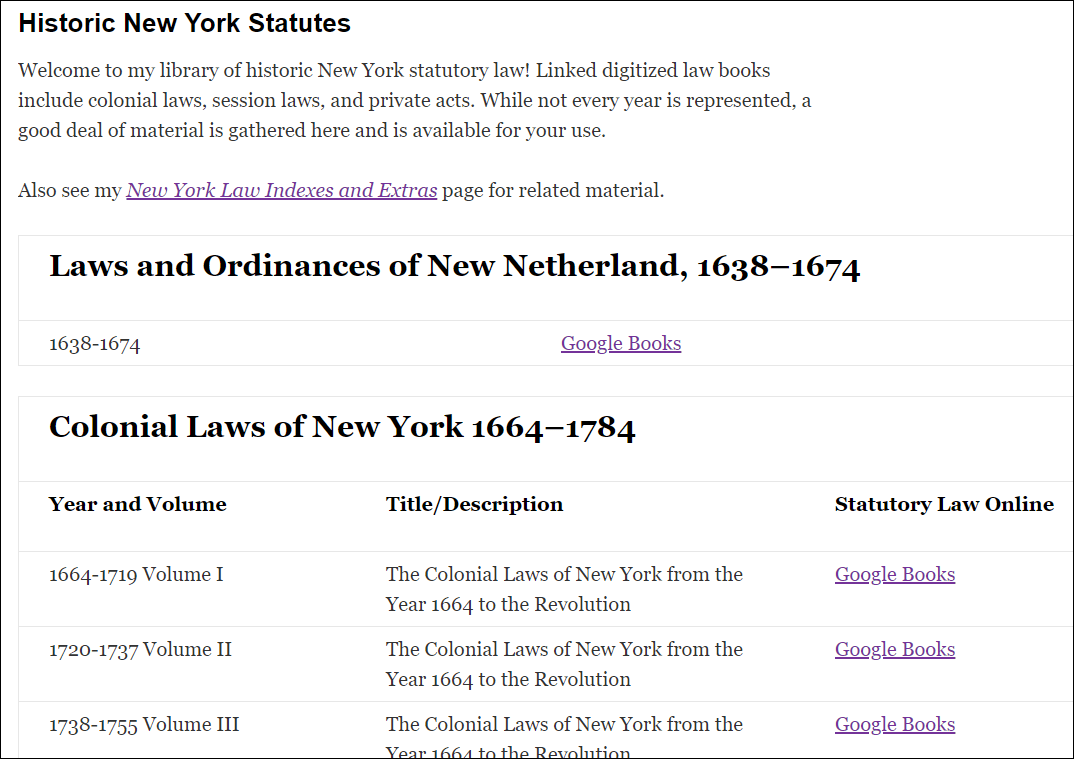Select the Also see my introductory text
Image resolution: width=1074 pixels, height=759 pixels.
70,190
